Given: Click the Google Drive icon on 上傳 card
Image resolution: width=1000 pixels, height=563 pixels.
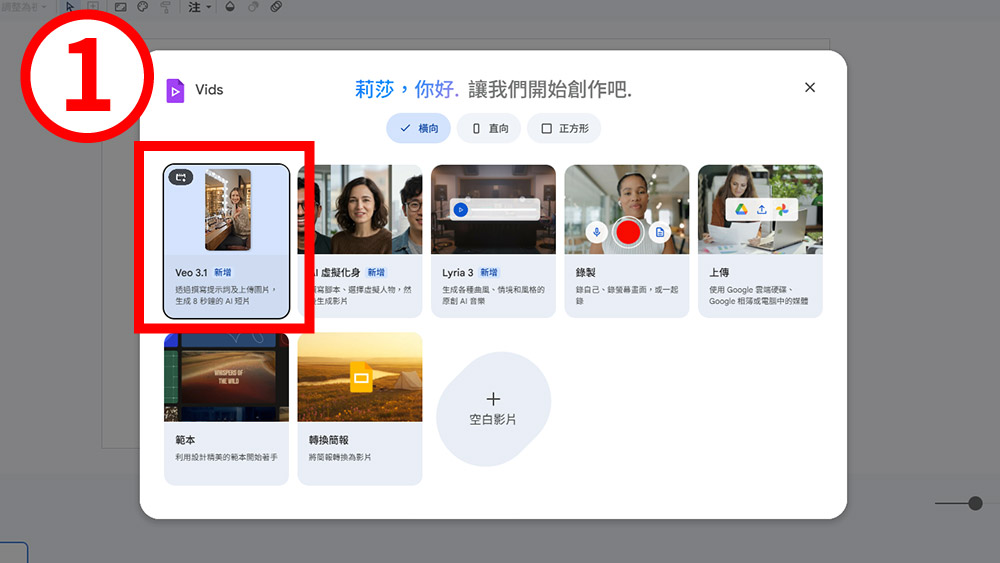Looking at the screenshot, I should pyautogui.click(x=741, y=209).
